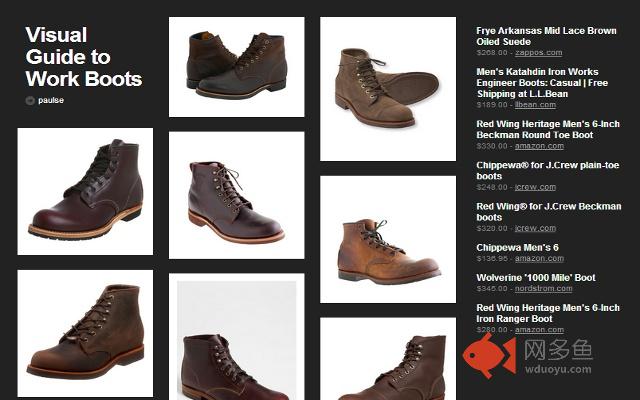Open the burgundy boot thumbnail with tan welt
Screen dimensions: 640x400
point(237,195)
